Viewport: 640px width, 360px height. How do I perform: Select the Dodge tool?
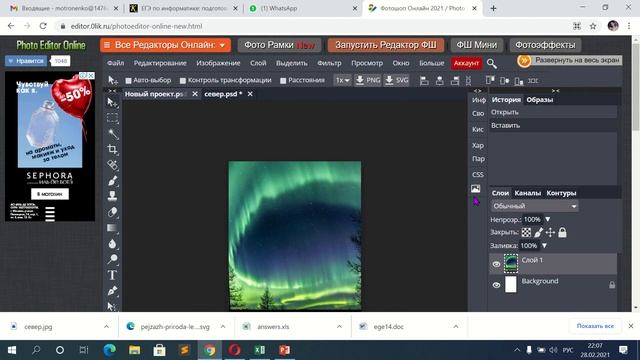(x=112, y=259)
